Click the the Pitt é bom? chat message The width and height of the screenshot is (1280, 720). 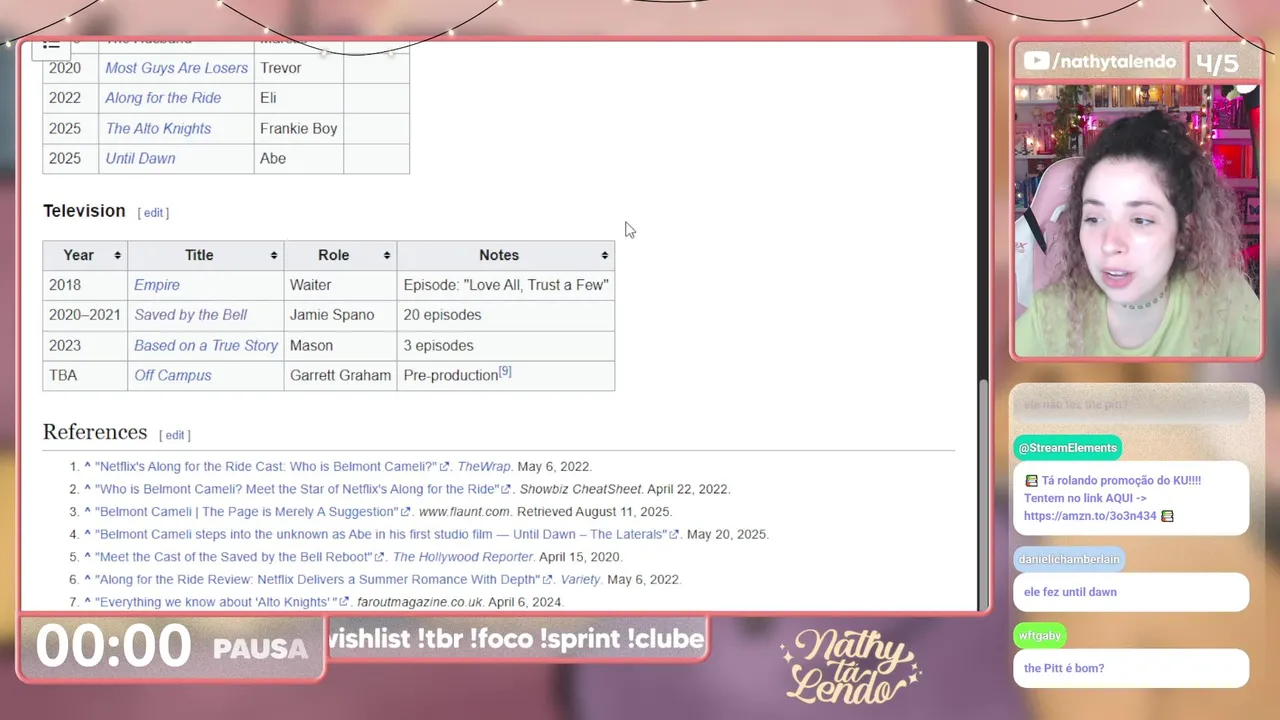[1130, 668]
